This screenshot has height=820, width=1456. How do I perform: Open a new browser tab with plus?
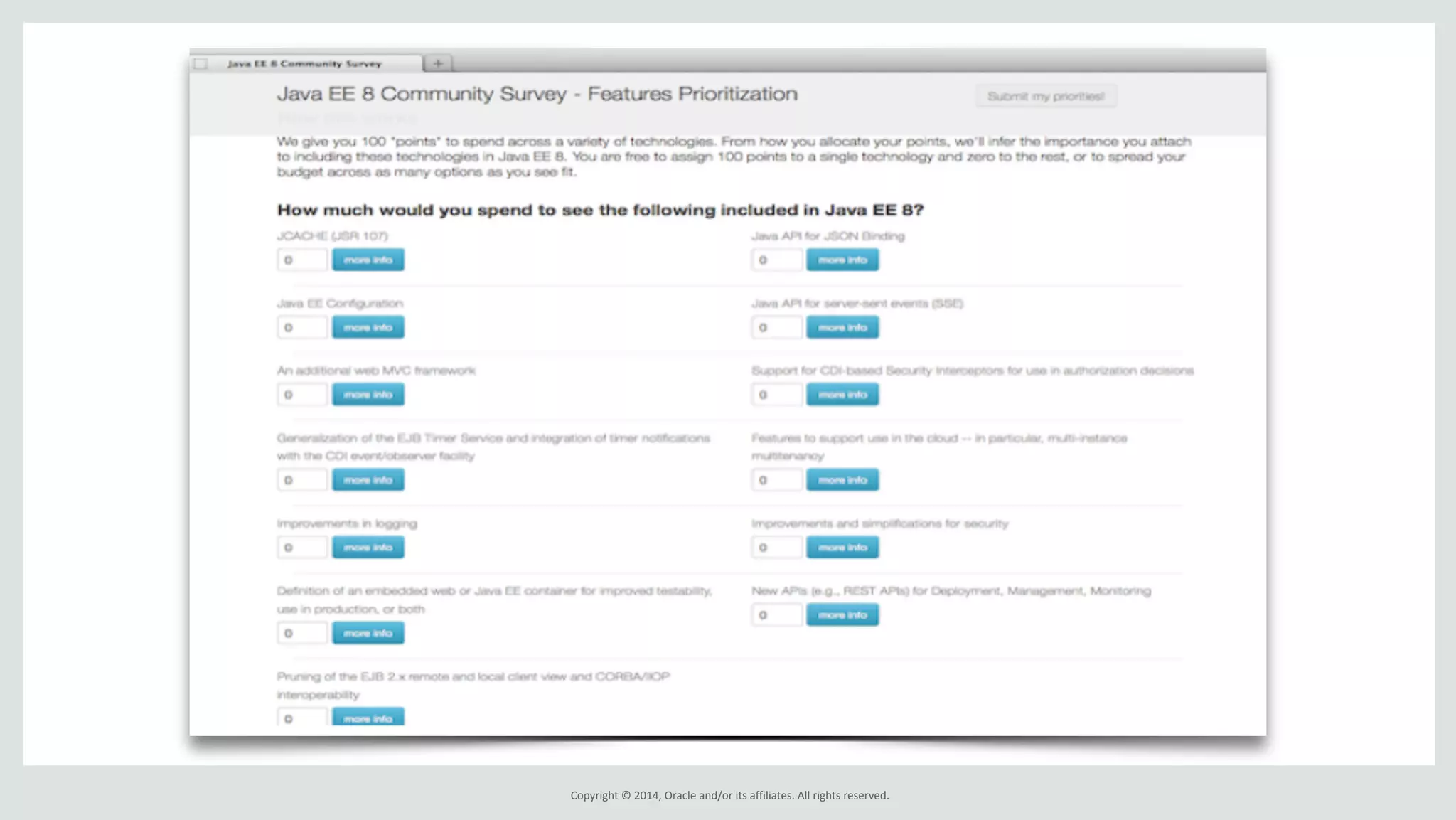tap(438, 63)
